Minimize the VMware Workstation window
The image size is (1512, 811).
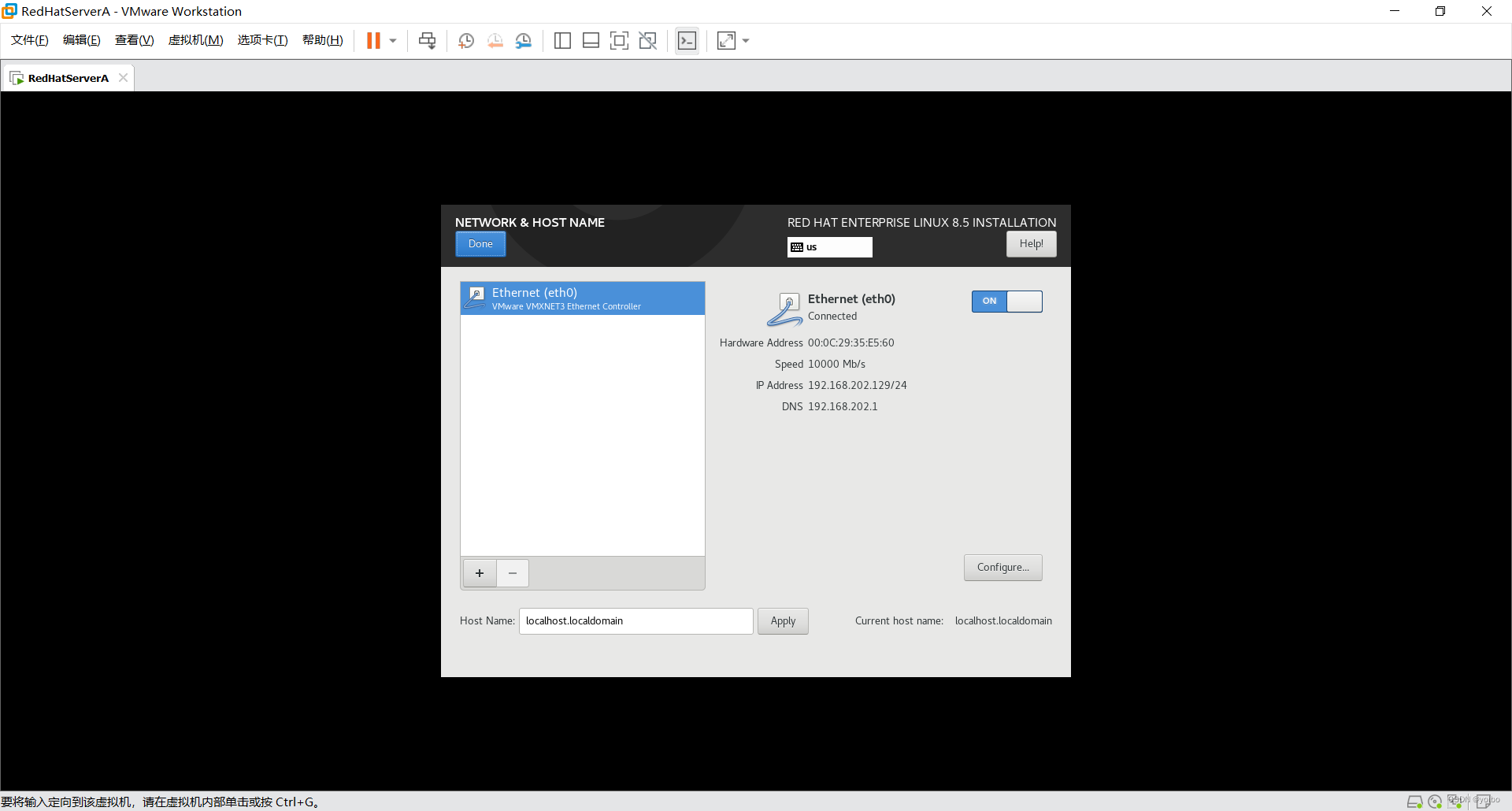1395,11
